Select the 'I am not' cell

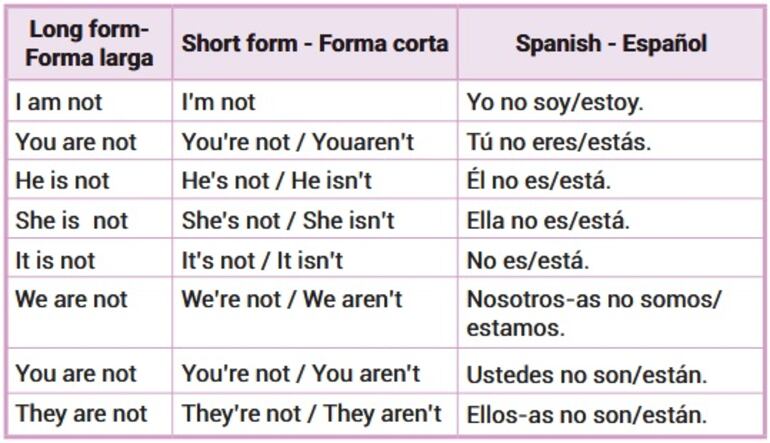59,102
